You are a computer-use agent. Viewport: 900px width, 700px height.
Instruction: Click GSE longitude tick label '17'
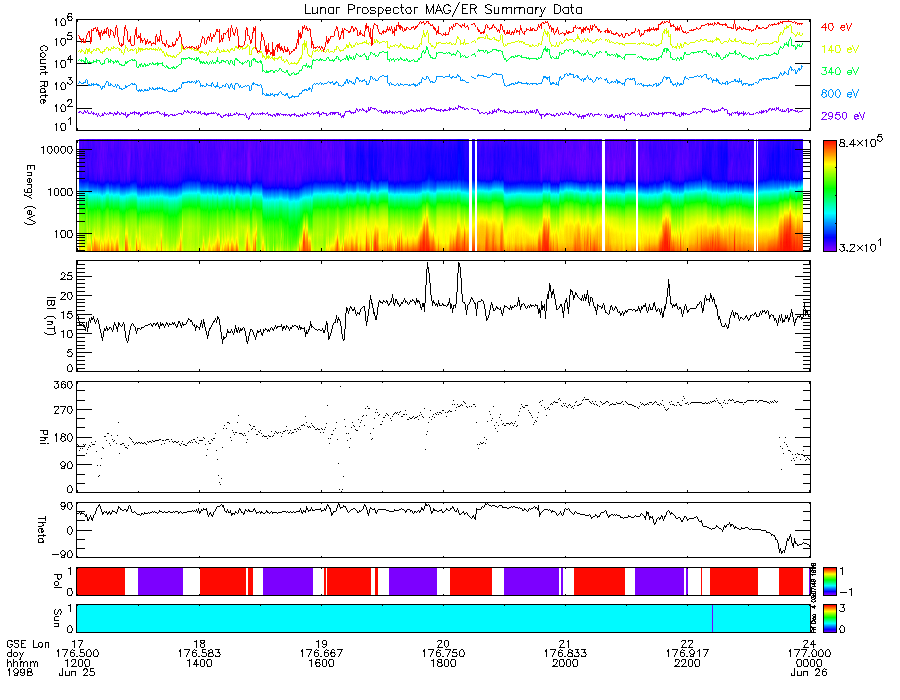77,644
